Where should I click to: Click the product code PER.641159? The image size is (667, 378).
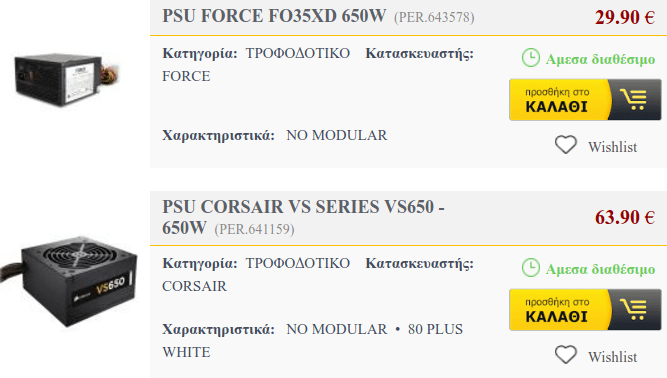click(254, 230)
